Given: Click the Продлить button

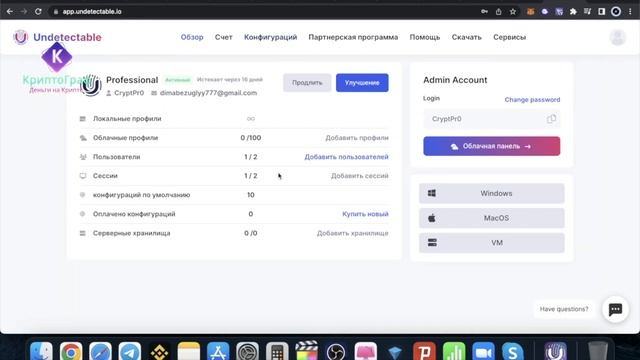Looking at the screenshot, I should 307,82.
